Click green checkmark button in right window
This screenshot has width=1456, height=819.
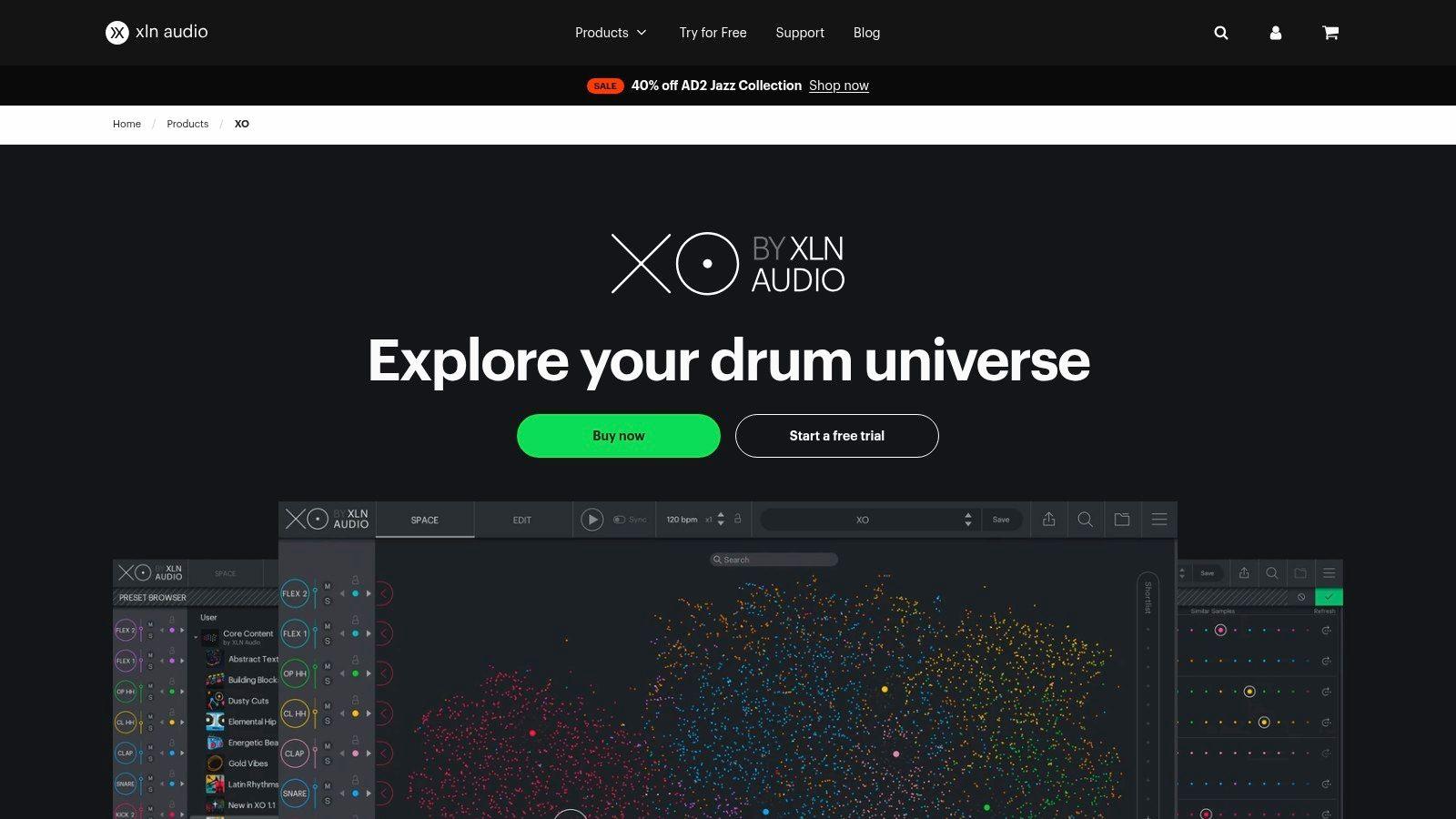point(1329,597)
